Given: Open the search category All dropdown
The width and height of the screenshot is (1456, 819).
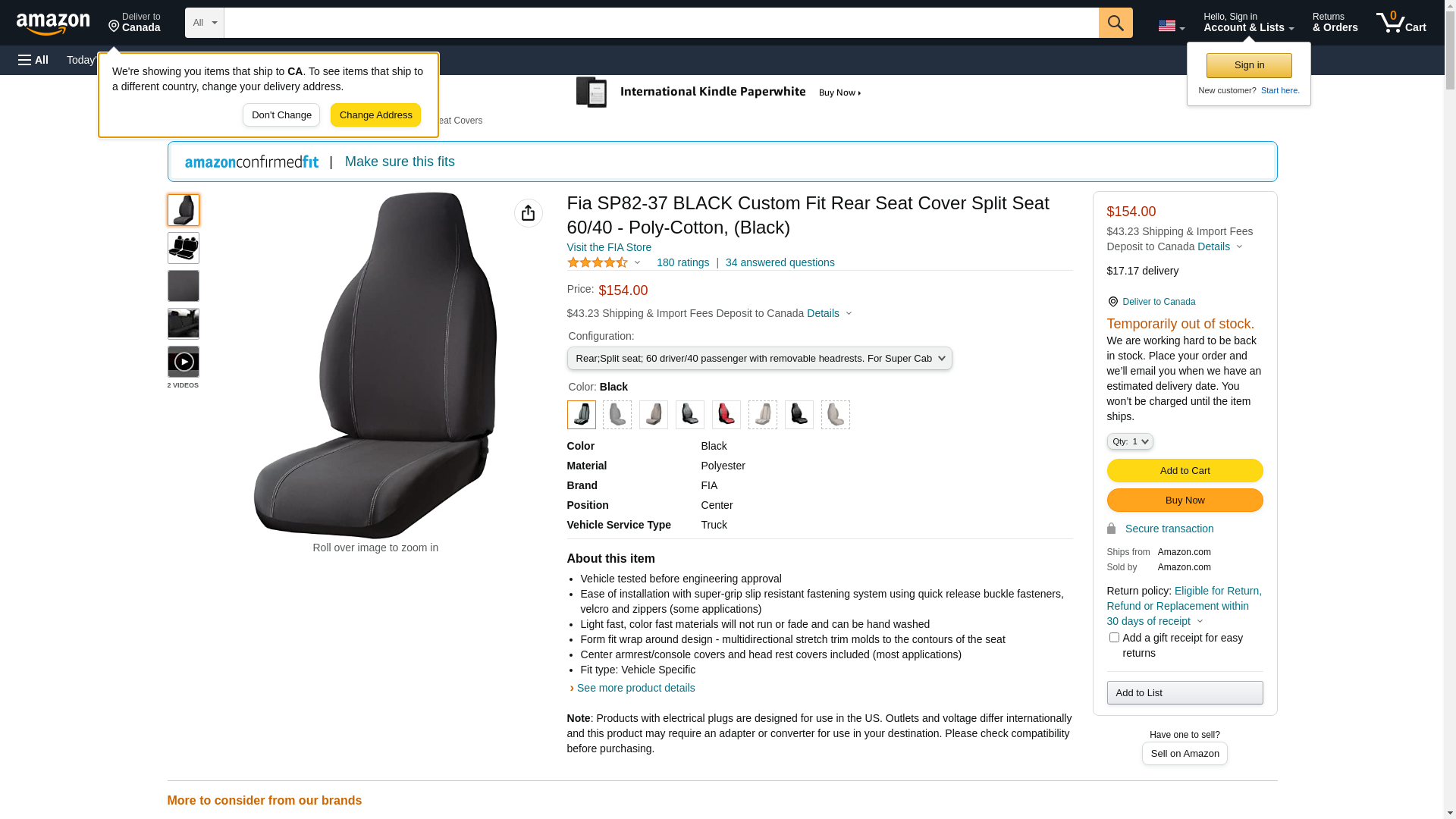Looking at the screenshot, I should (204, 23).
